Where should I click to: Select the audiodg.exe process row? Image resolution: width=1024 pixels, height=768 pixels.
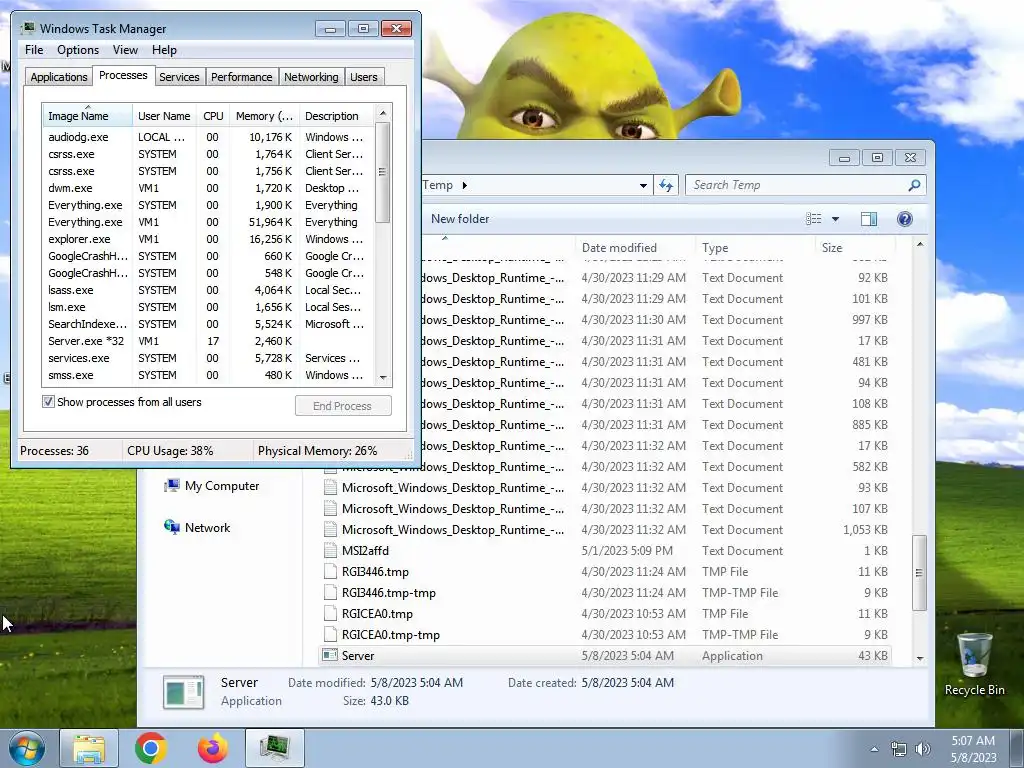pyautogui.click(x=208, y=137)
